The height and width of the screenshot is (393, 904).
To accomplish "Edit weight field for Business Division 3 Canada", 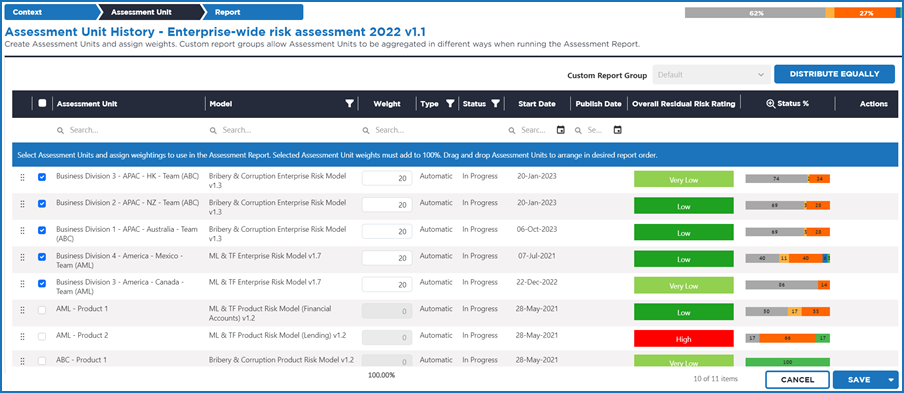I will point(387,284).
